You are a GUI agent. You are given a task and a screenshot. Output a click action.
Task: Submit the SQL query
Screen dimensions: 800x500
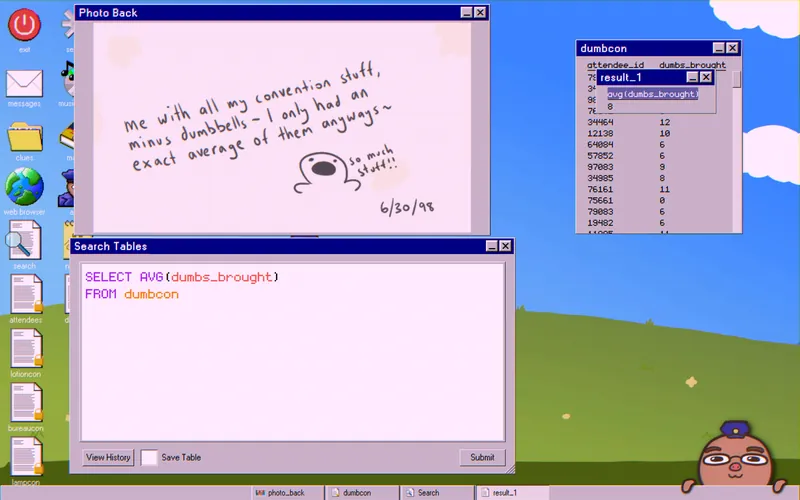pyautogui.click(x=482, y=457)
